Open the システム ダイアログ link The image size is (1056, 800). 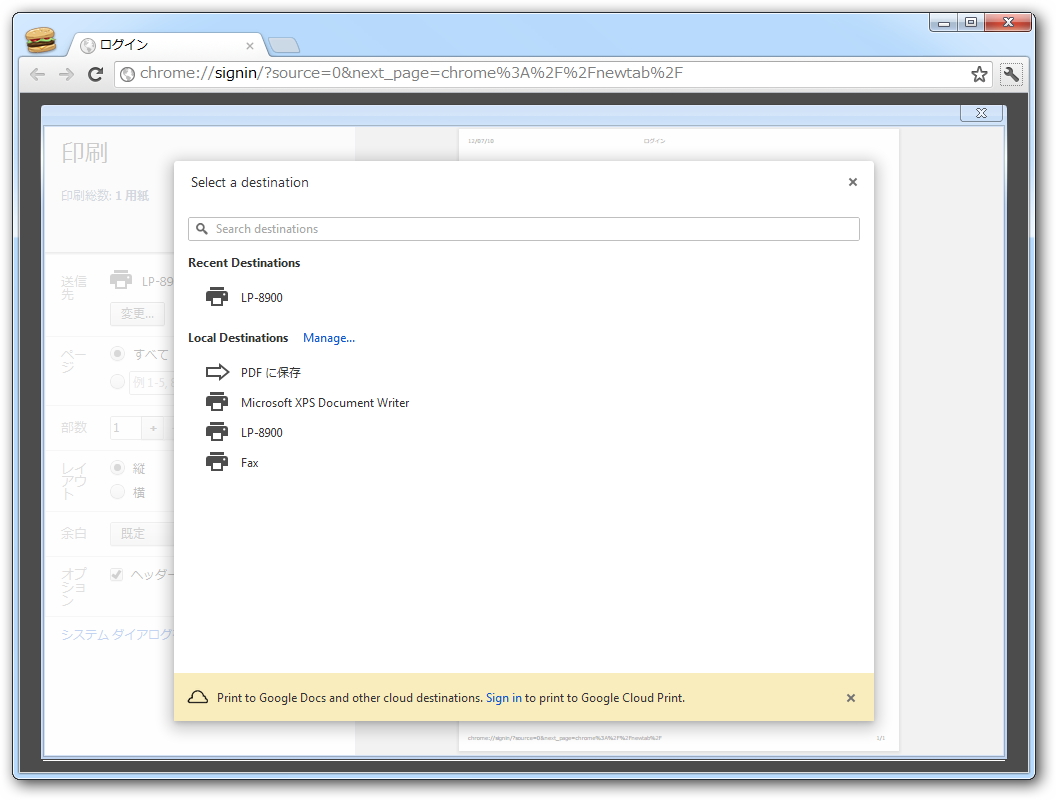click(x=118, y=634)
